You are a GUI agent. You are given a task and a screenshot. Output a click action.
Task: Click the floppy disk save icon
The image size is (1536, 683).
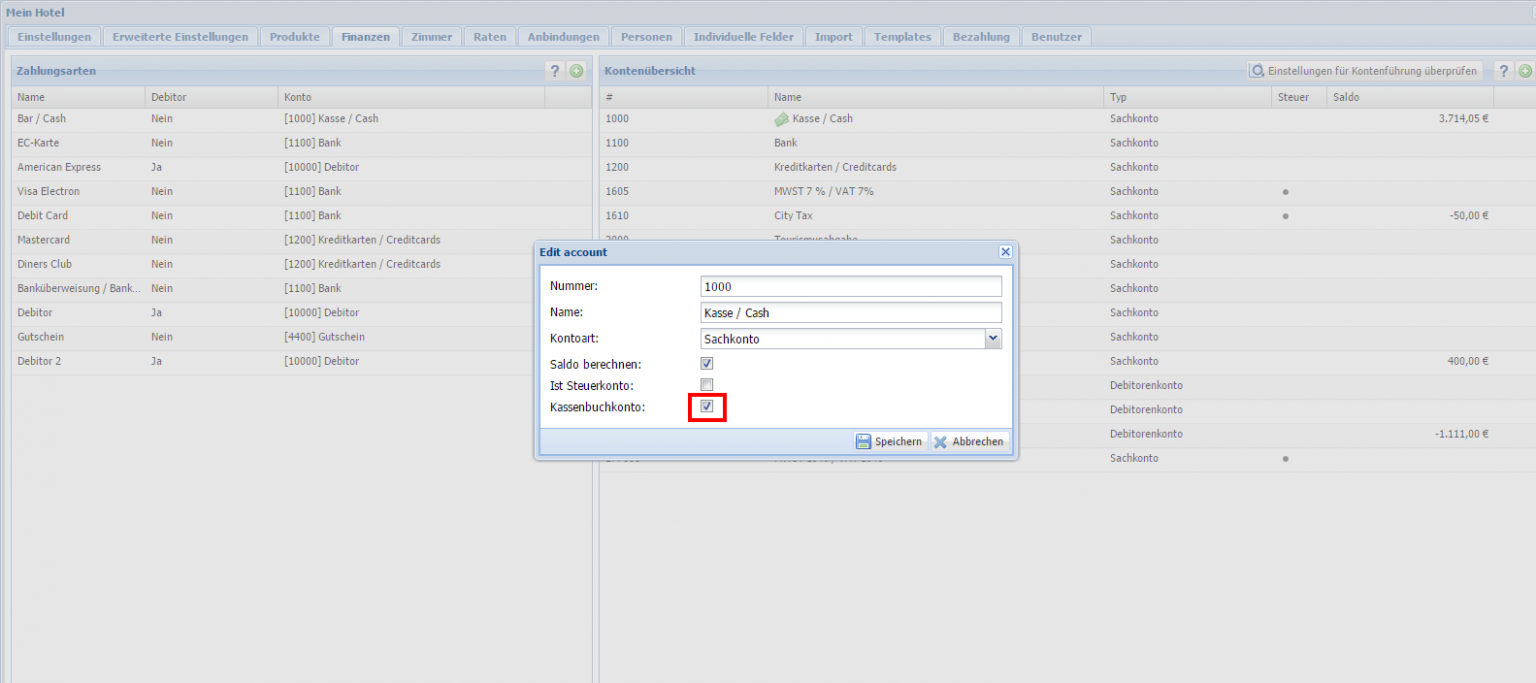pos(863,442)
